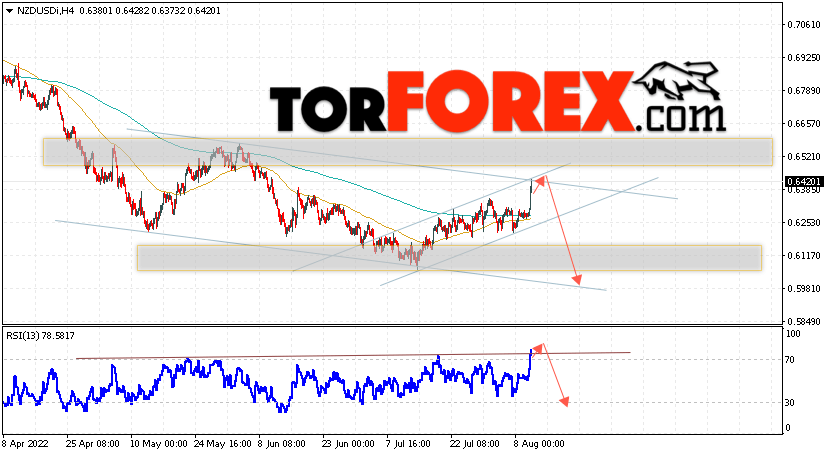Select the 22 Jul 08:00 date label
This screenshot has height=455, width=828.
click(475, 444)
